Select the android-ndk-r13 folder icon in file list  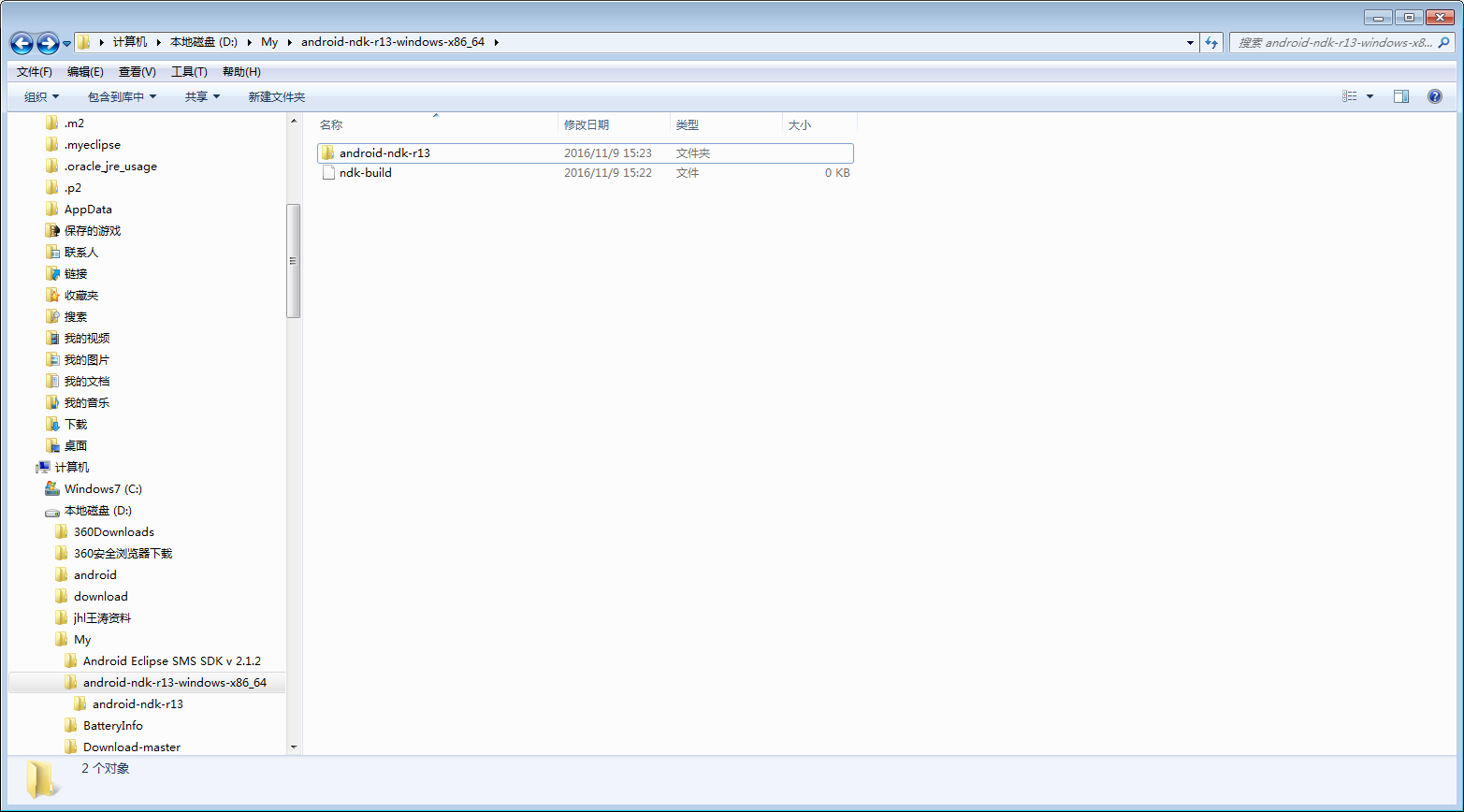click(x=327, y=152)
